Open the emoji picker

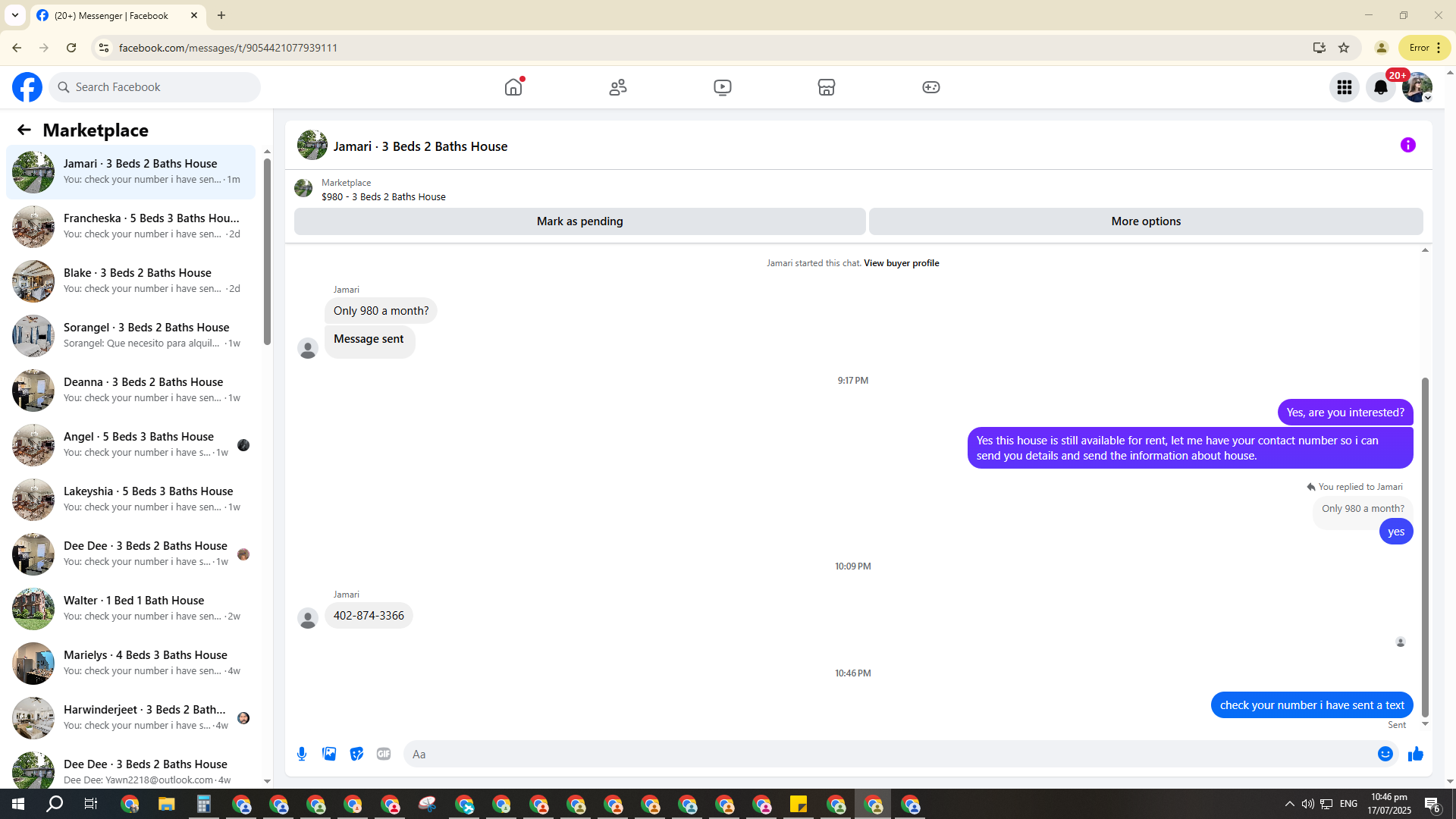(1385, 754)
